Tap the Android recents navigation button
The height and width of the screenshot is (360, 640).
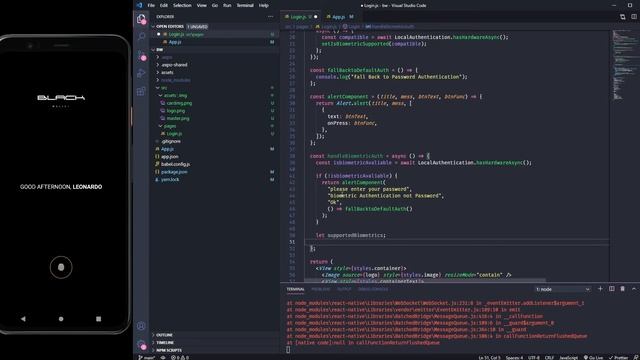tap(98, 319)
